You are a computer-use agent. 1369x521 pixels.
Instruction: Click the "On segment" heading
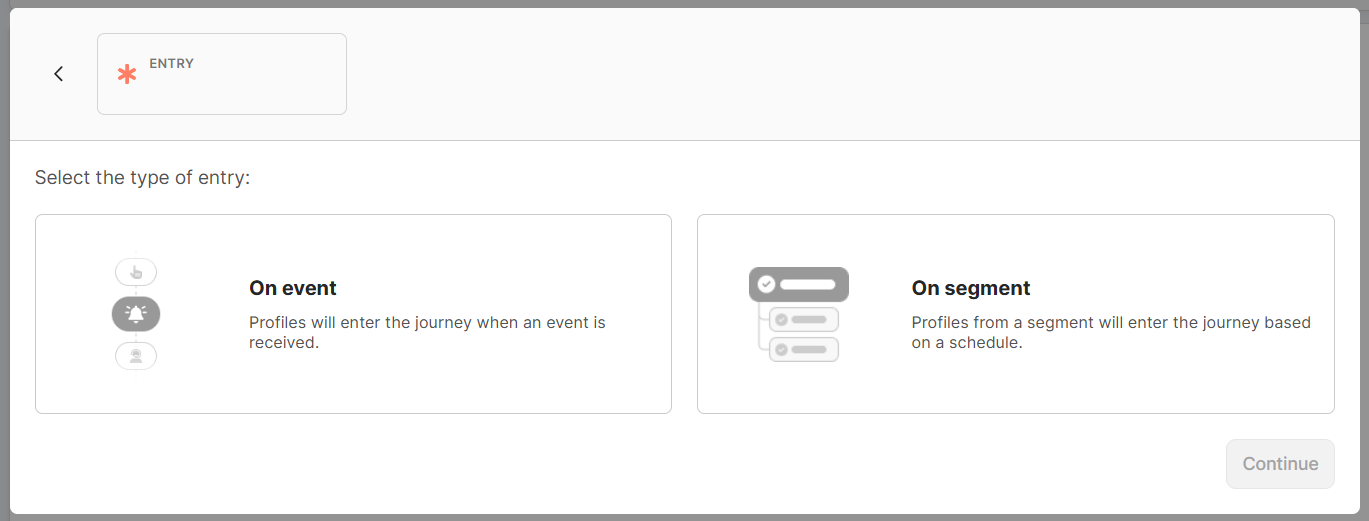(x=971, y=288)
